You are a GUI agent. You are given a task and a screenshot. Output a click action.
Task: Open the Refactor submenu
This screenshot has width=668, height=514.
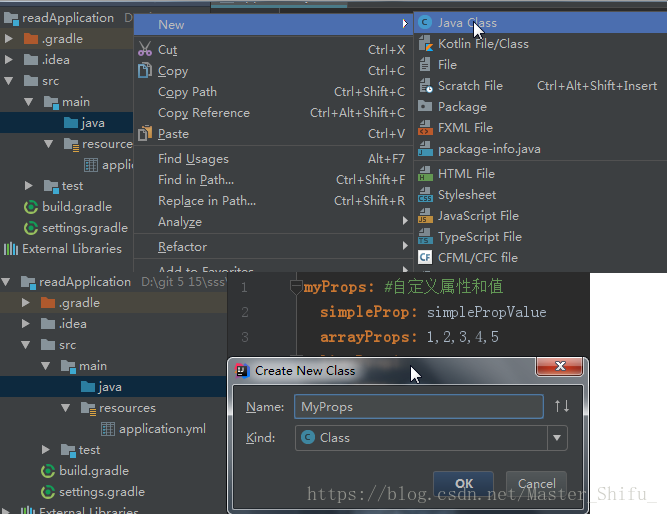click(x=274, y=247)
